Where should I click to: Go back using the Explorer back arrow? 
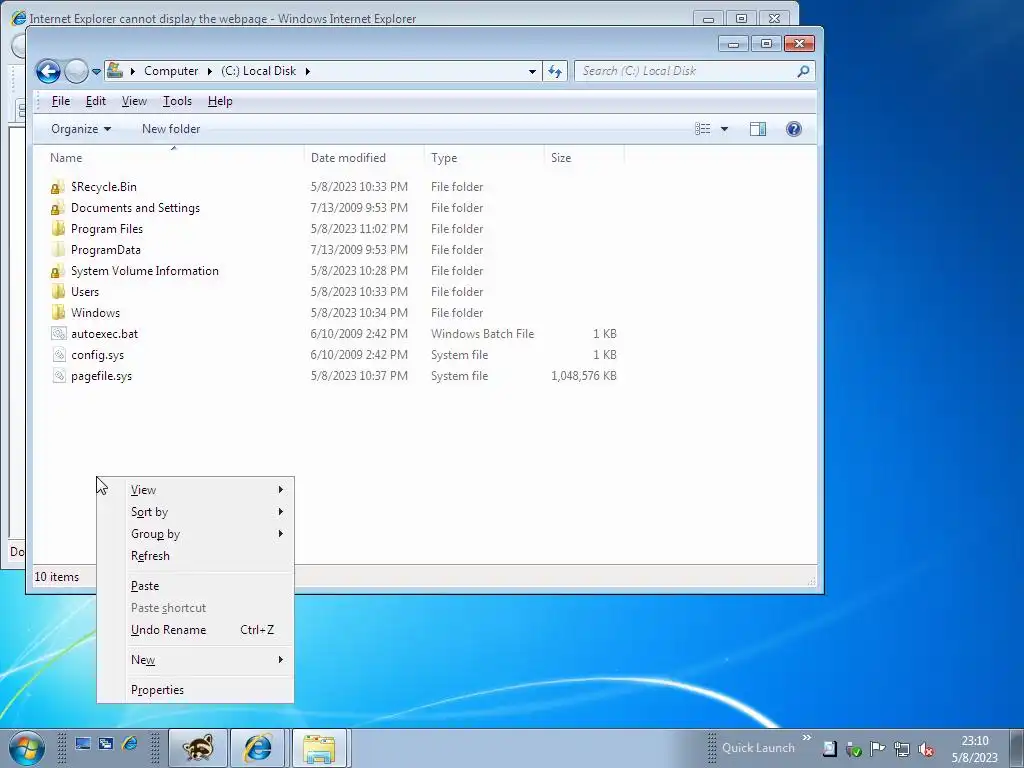[48, 71]
